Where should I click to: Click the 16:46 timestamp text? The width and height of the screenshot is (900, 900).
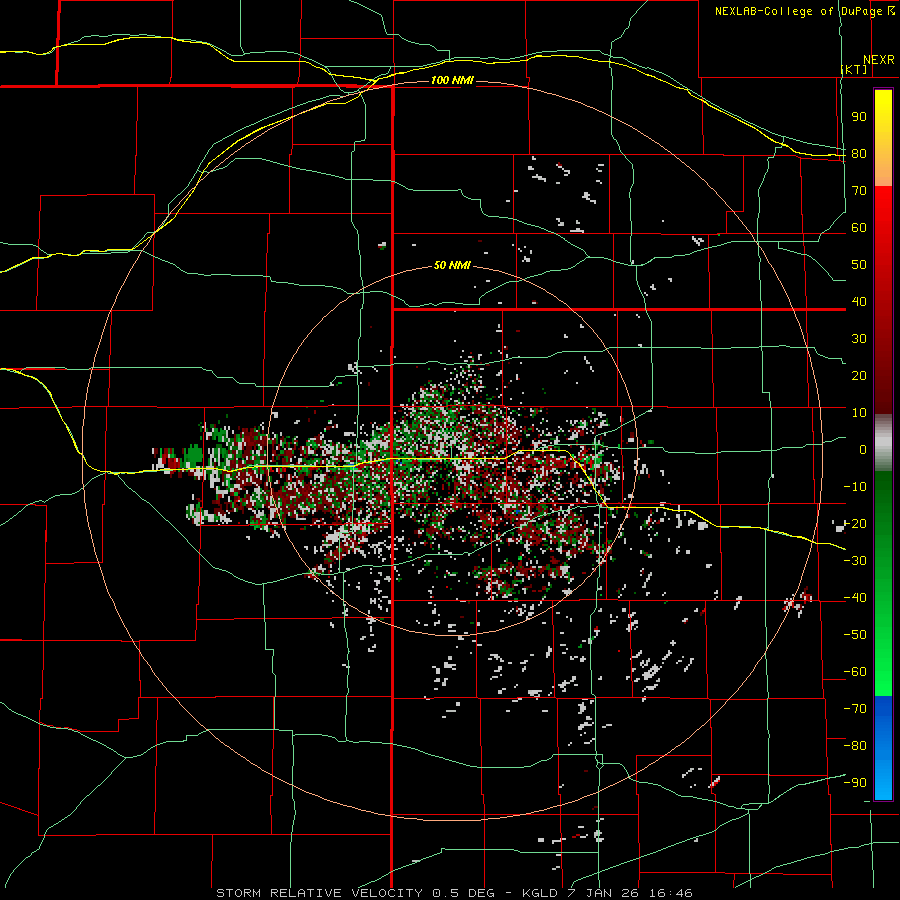[x=669, y=893]
